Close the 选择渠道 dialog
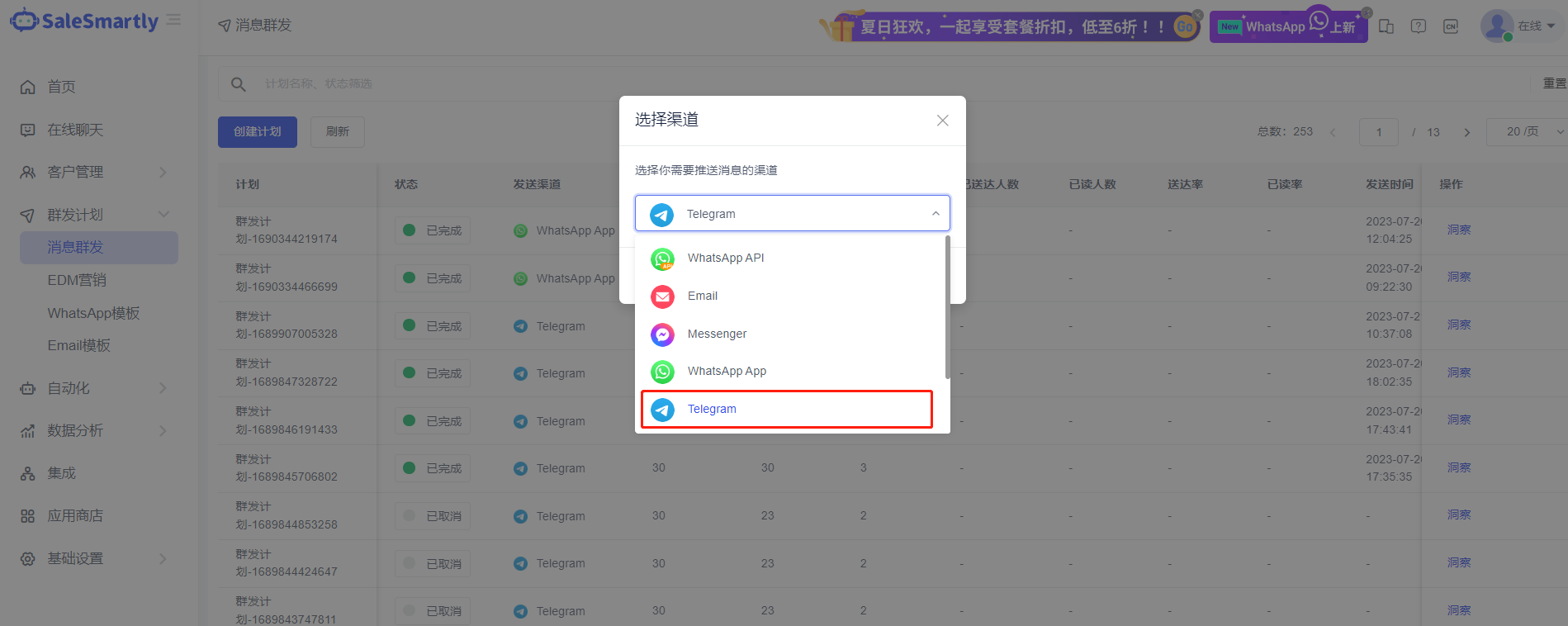The image size is (1568, 626). click(x=942, y=121)
